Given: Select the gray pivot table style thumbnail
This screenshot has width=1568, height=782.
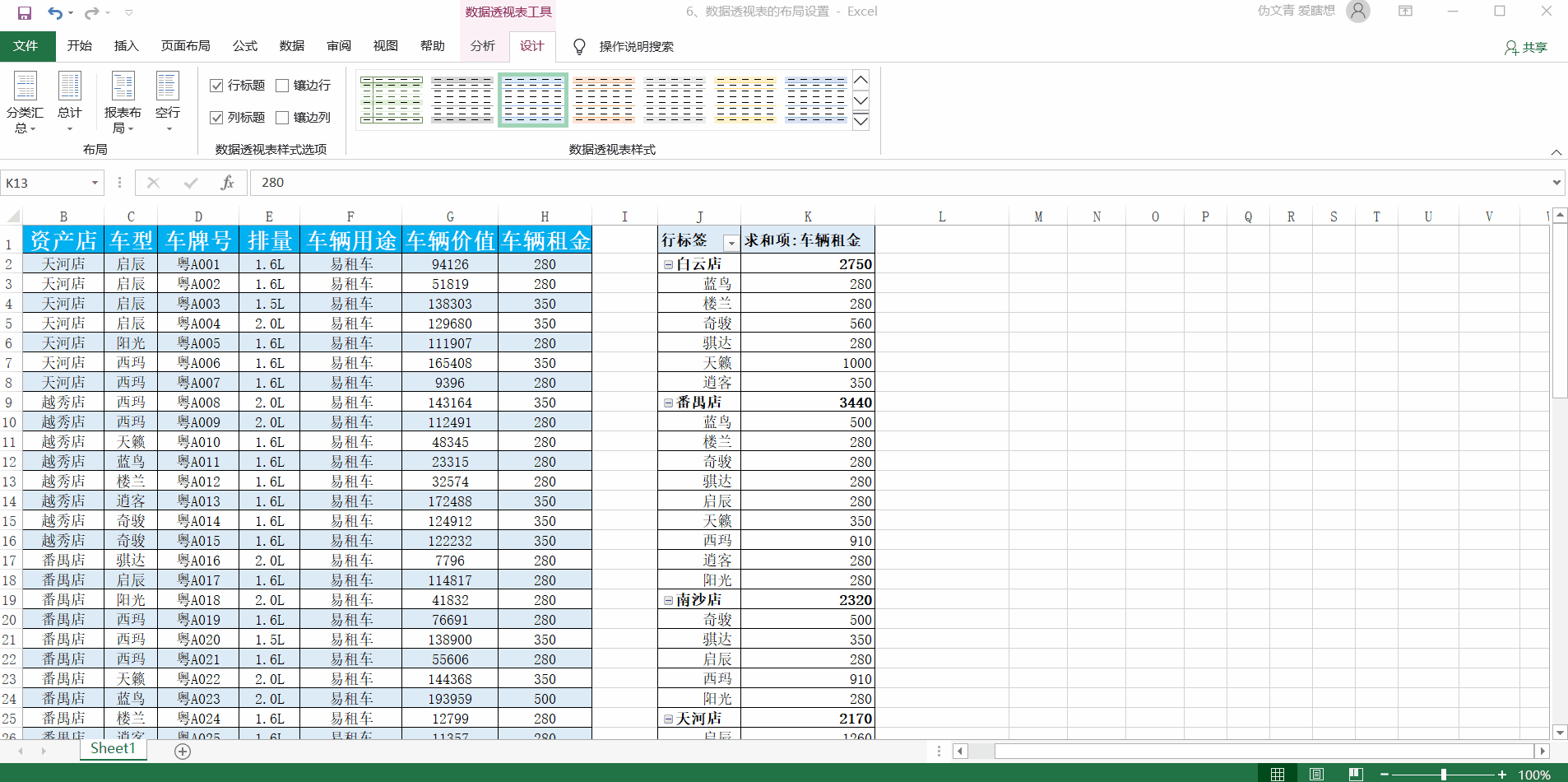Looking at the screenshot, I should click(x=462, y=100).
